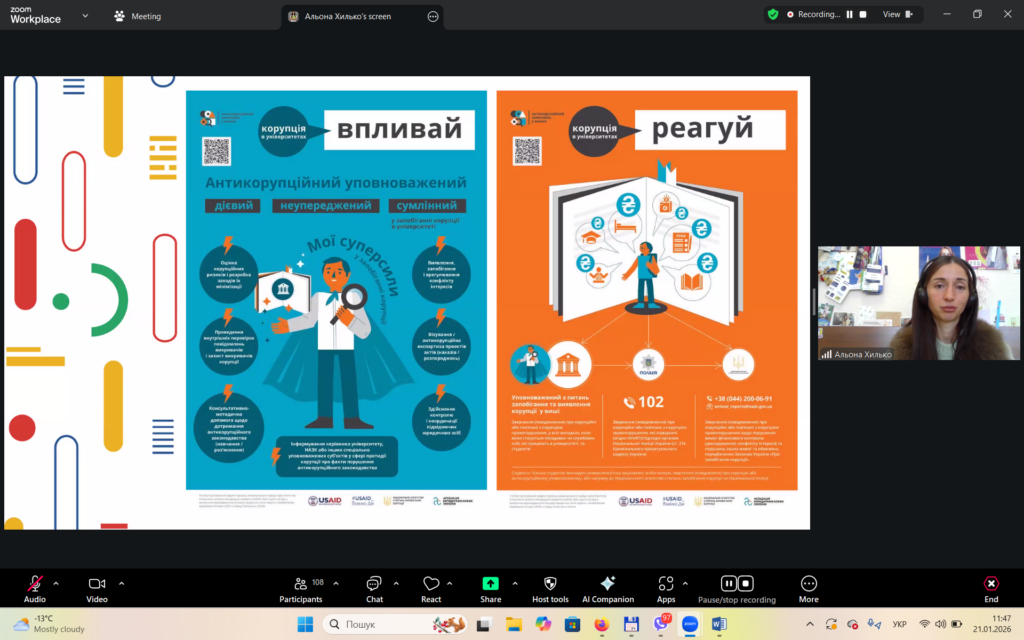Unmute the microphone Audio button
Viewport: 1024px width, 640px height.
35,584
